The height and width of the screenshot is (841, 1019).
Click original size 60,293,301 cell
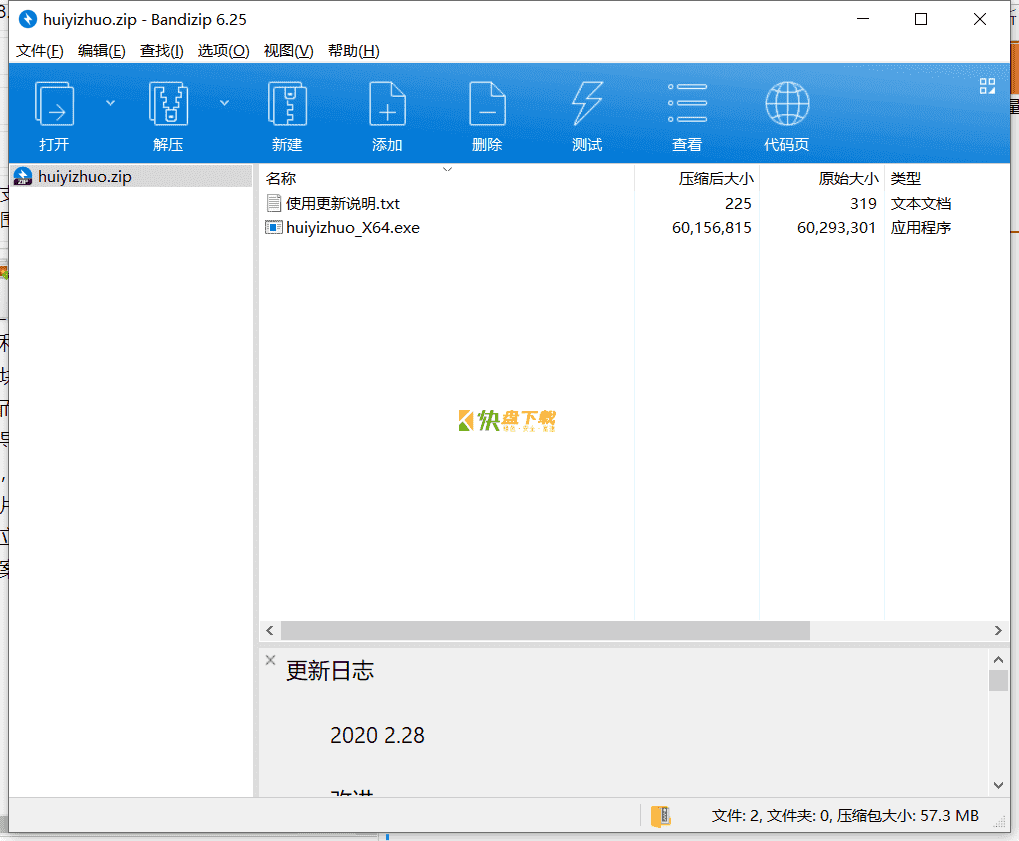click(x=836, y=227)
